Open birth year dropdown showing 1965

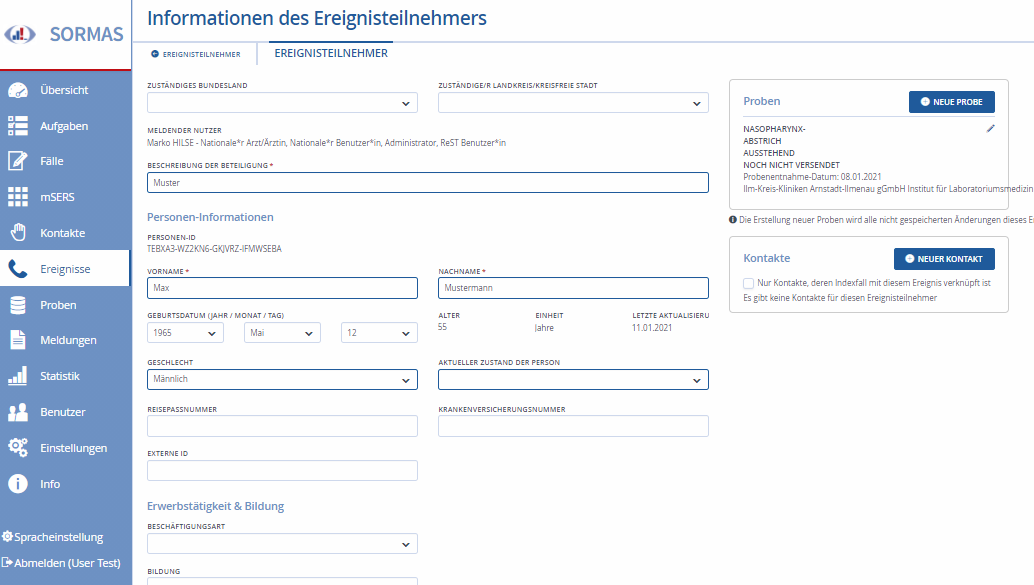click(185, 333)
